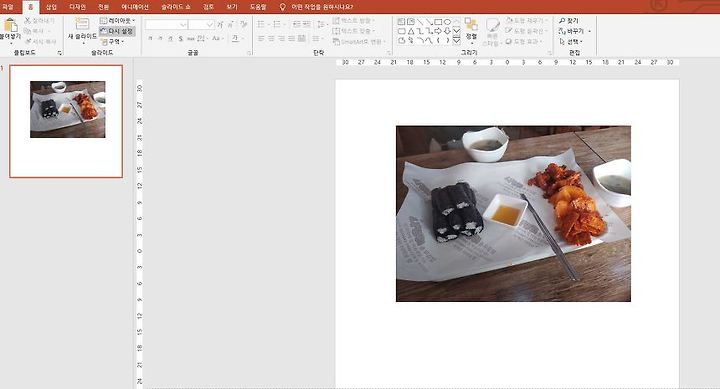The image size is (720, 389).
Task: Open the 정렬 arrange dropdown
Action: point(471,30)
